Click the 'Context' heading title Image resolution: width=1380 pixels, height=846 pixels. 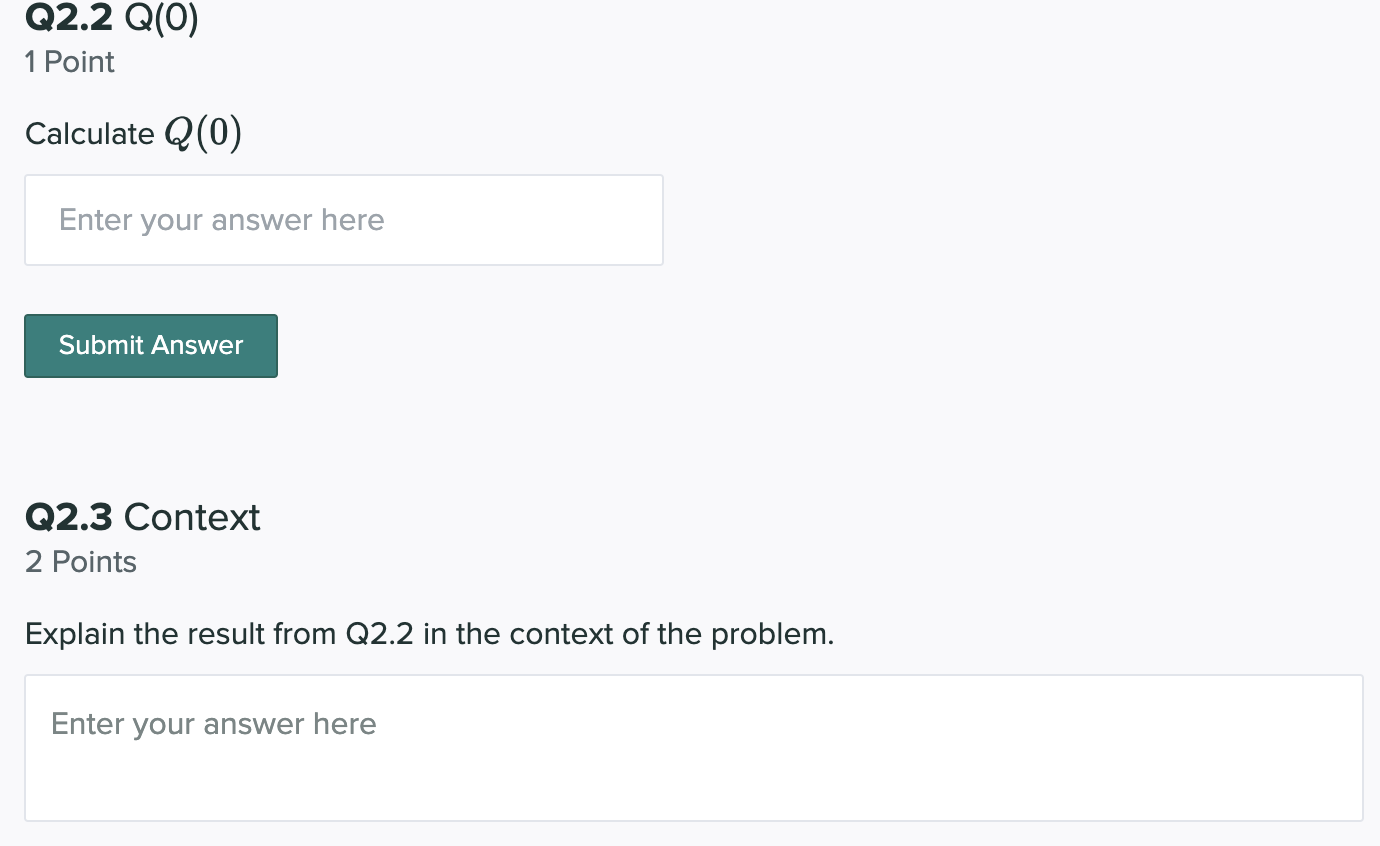click(x=192, y=517)
